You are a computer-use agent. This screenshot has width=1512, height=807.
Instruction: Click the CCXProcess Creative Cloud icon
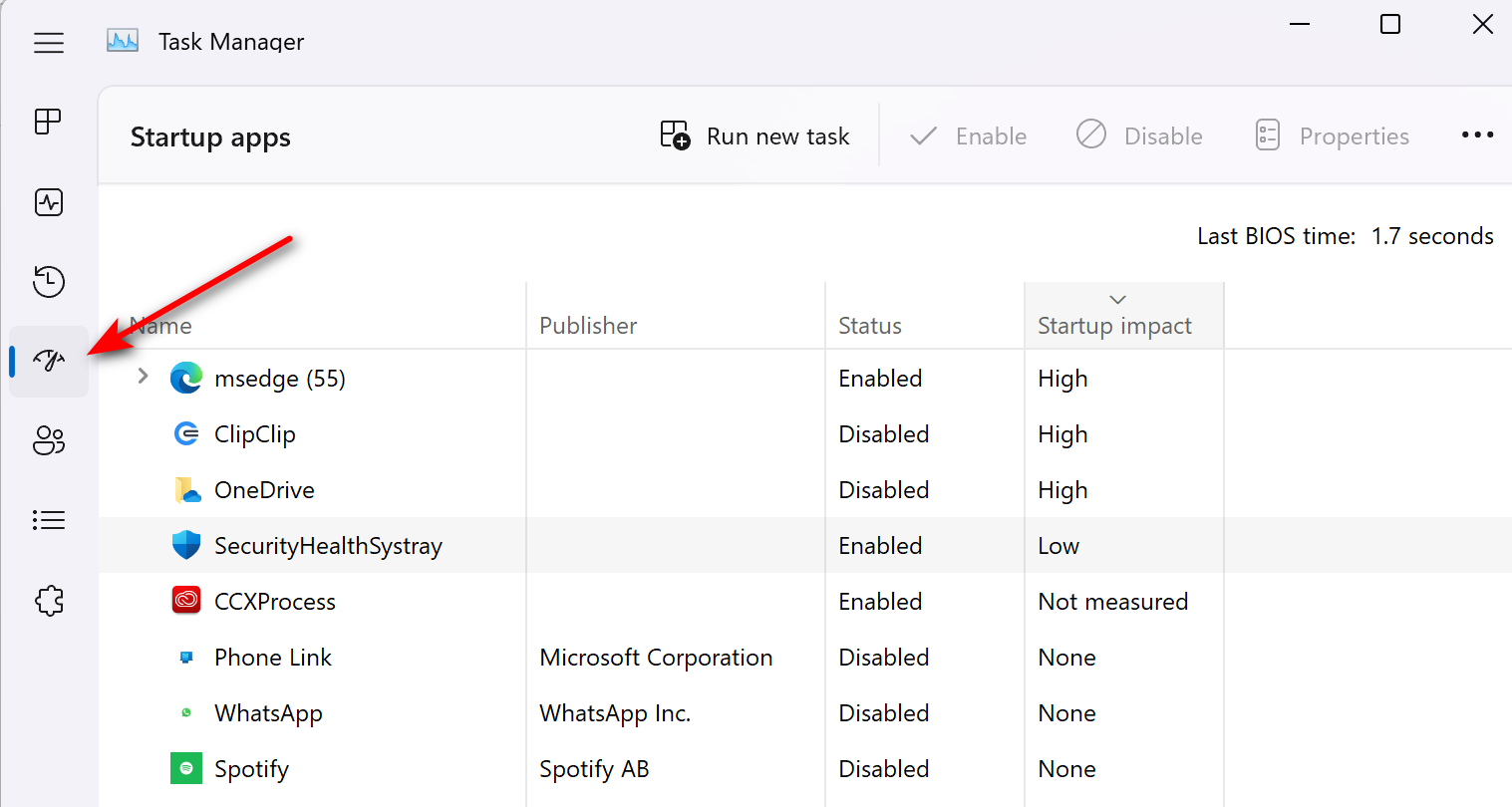click(186, 601)
